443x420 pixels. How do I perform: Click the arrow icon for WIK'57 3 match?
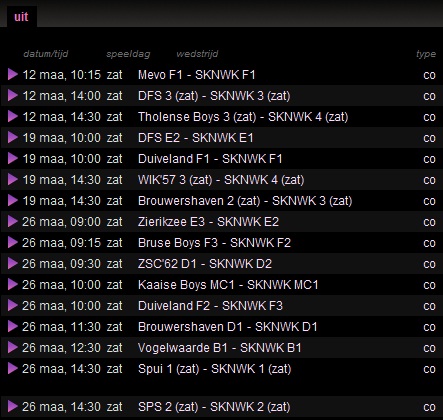(13, 179)
